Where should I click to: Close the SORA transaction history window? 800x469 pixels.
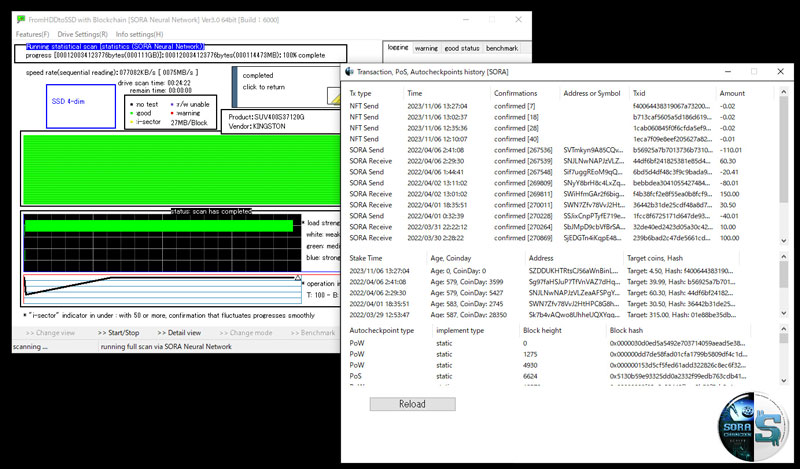pyautogui.click(x=780, y=72)
